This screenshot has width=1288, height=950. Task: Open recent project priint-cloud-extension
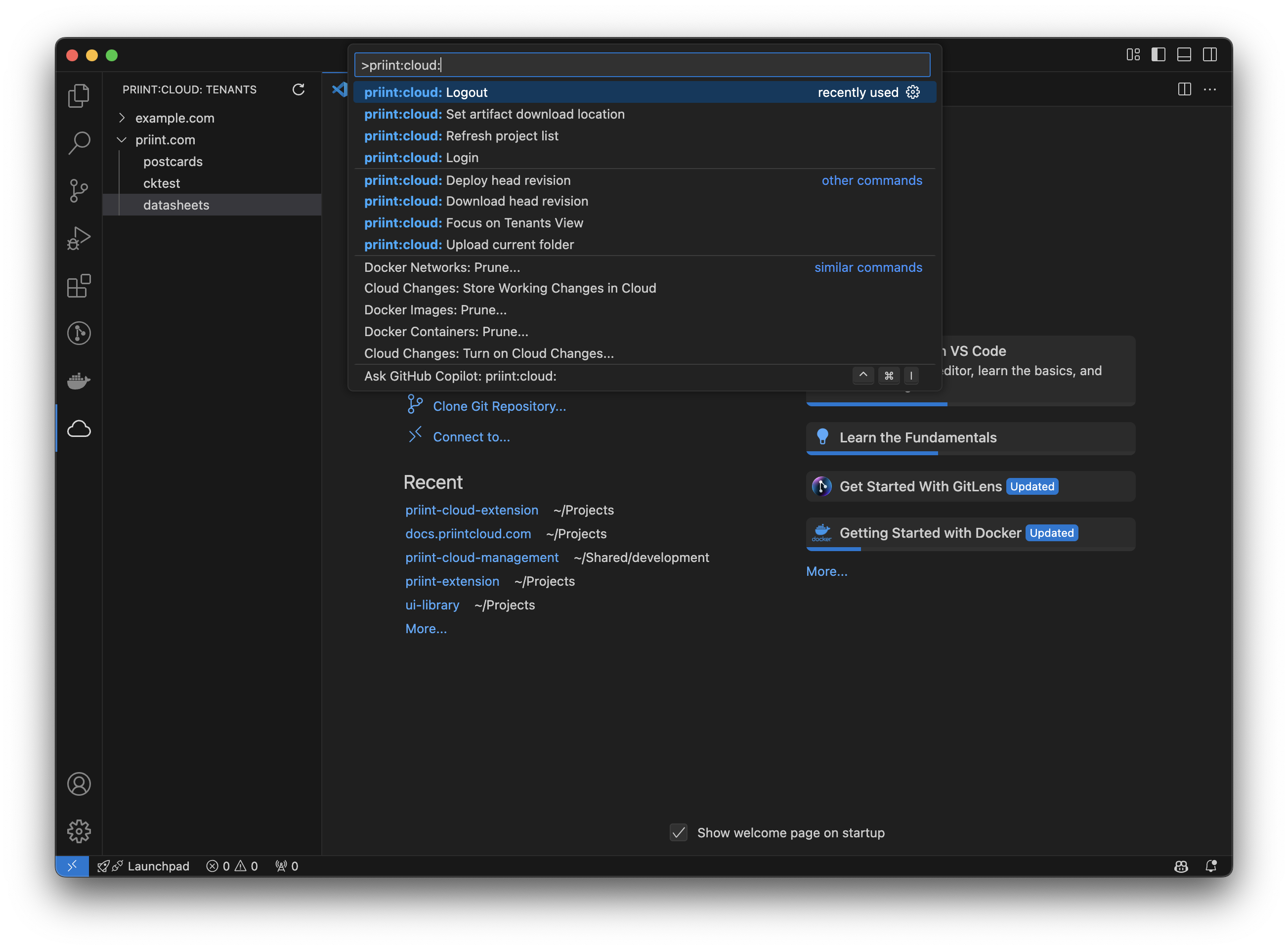coord(472,510)
